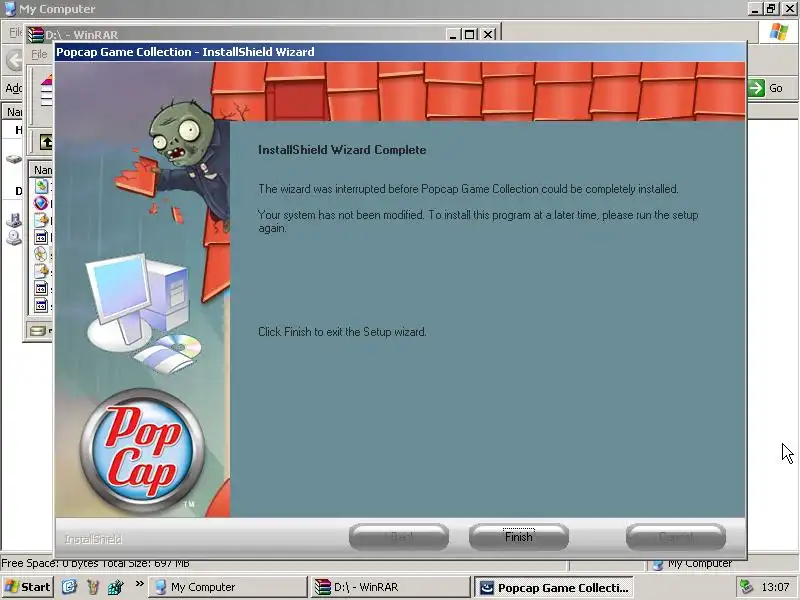Click My Computer status bar zone icon
The width and height of the screenshot is (800, 600).
(658, 564)
